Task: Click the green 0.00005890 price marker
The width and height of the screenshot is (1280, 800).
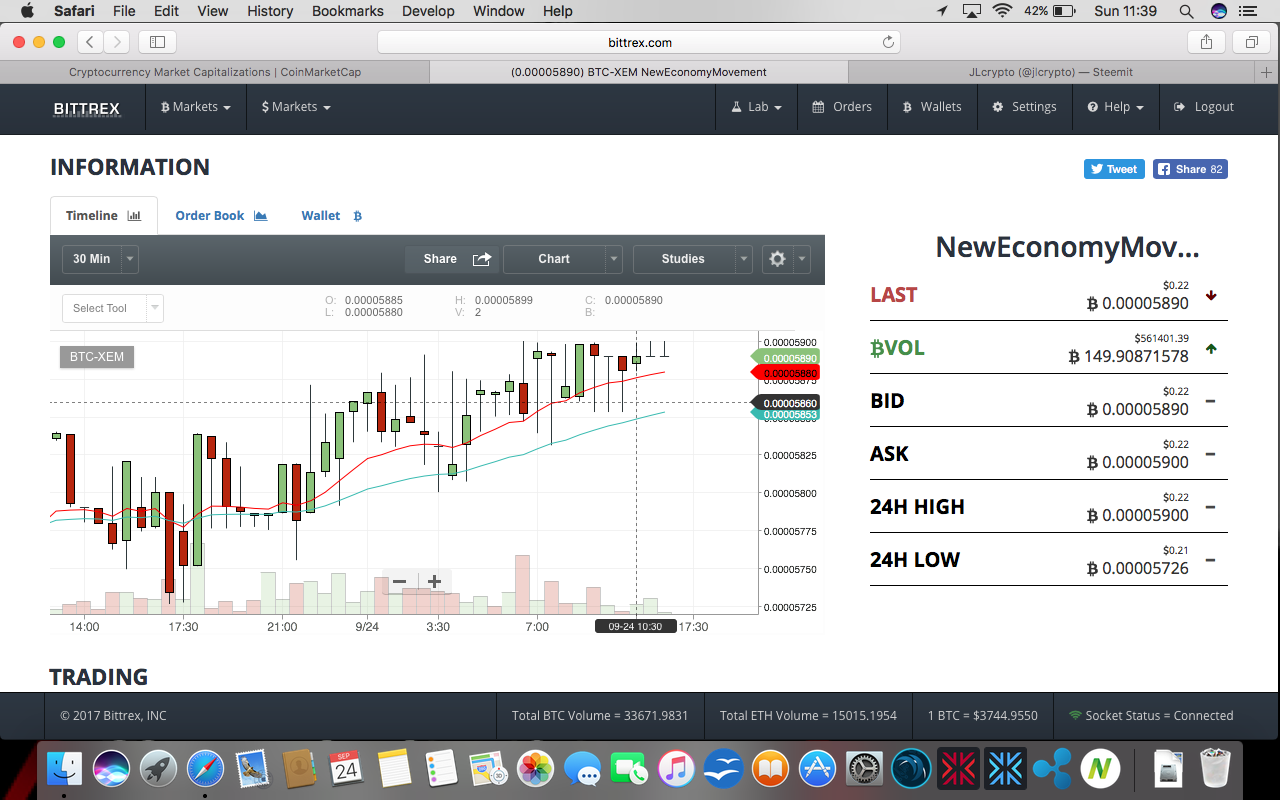Action: coord(786,358)
